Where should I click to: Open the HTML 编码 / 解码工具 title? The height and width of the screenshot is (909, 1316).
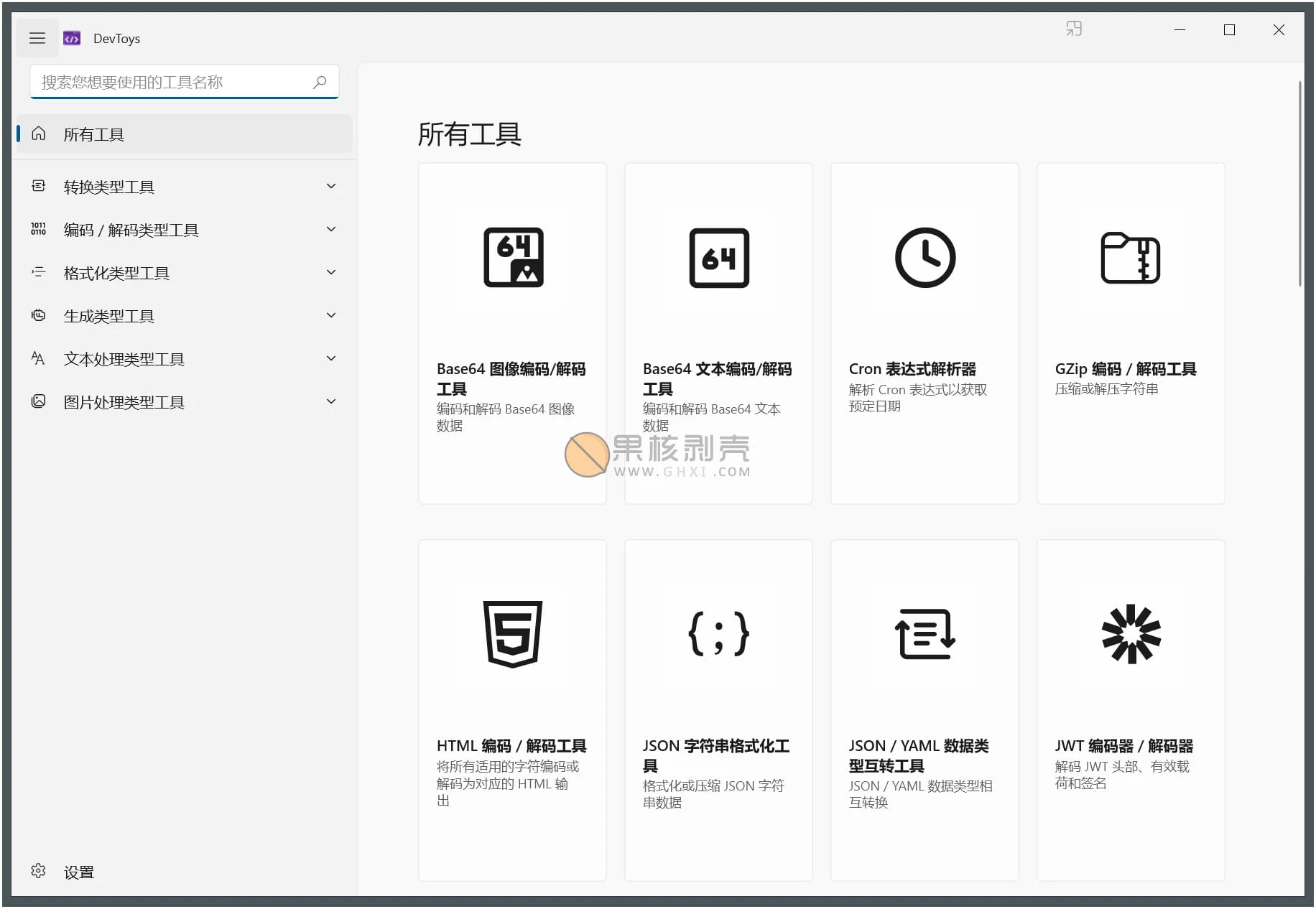(x=511, y=746)
